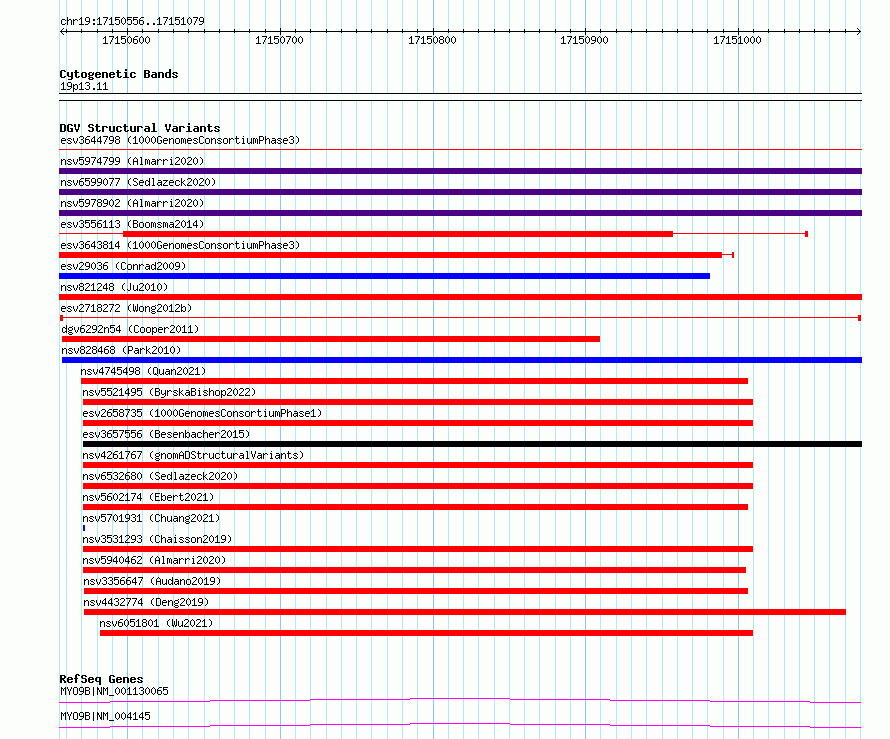The height and width of the screenshot is (739, 890).
Task: Click the 19p13.11 band label
Action: pyautogui.click(x=84, y=86)
